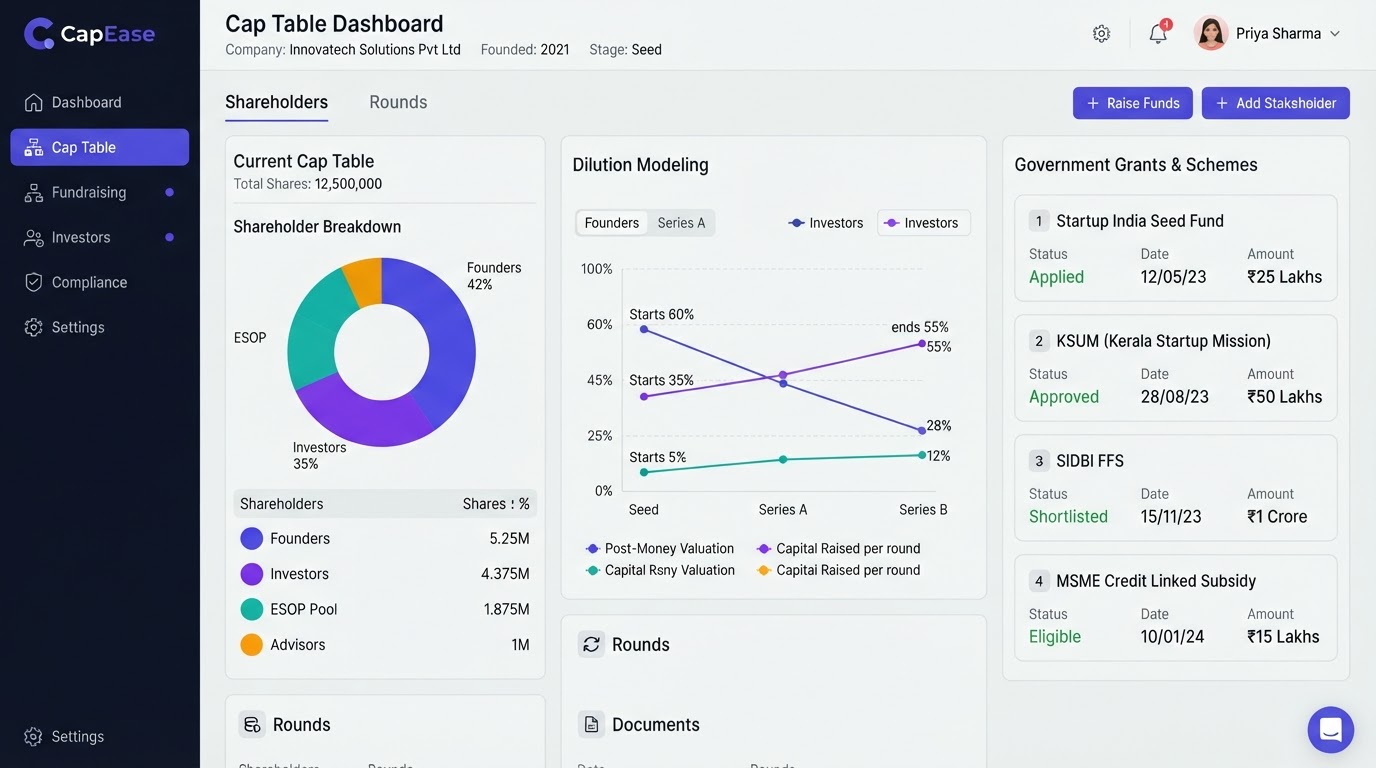Click Priya Sharma's profile avatar

click(x=1211, y=33)
